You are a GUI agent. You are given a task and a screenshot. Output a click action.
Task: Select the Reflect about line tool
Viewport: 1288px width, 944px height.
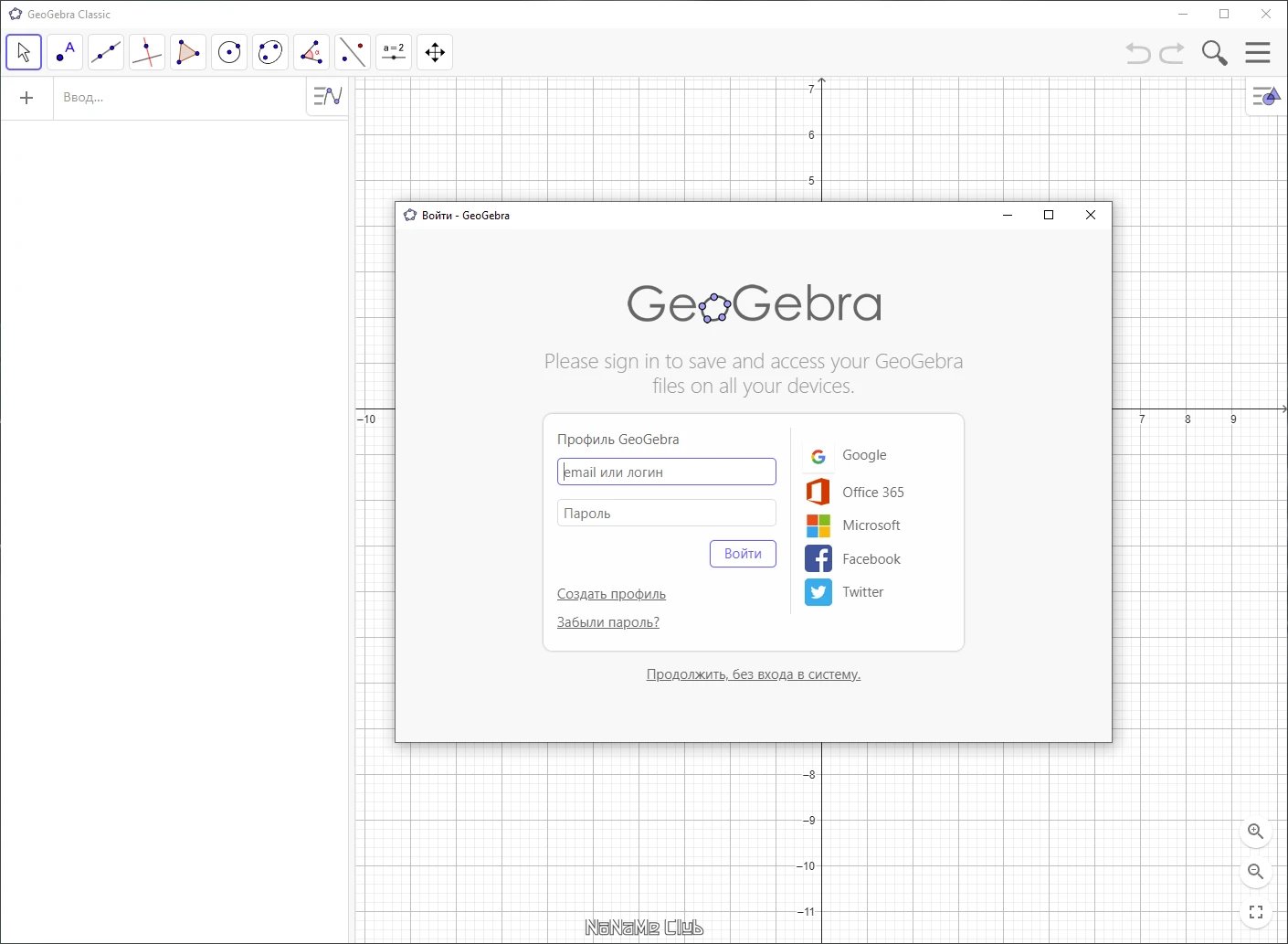click(x=353, y=52)
